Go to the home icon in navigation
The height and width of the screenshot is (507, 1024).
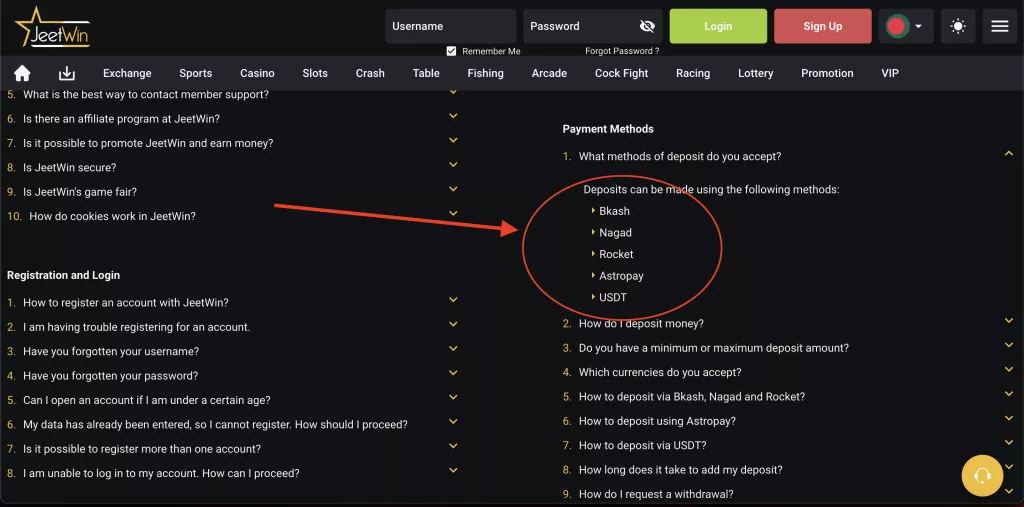coord(23,73)
